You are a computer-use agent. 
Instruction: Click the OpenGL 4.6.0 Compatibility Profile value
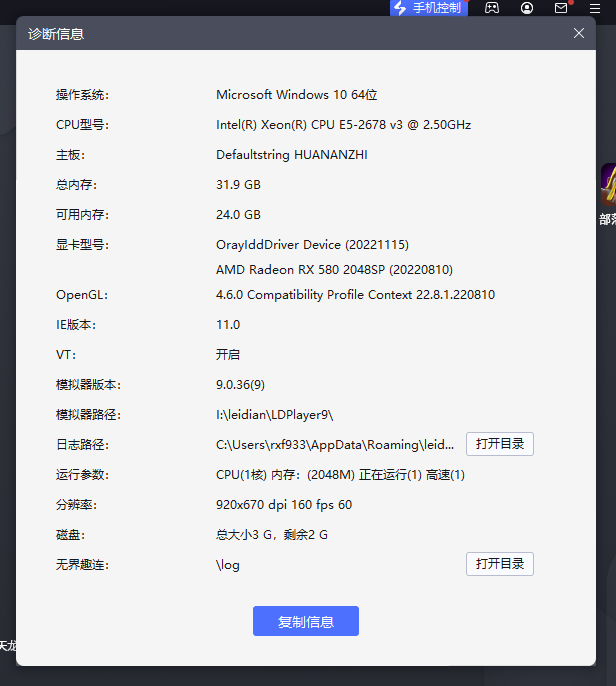coord(355,295)
